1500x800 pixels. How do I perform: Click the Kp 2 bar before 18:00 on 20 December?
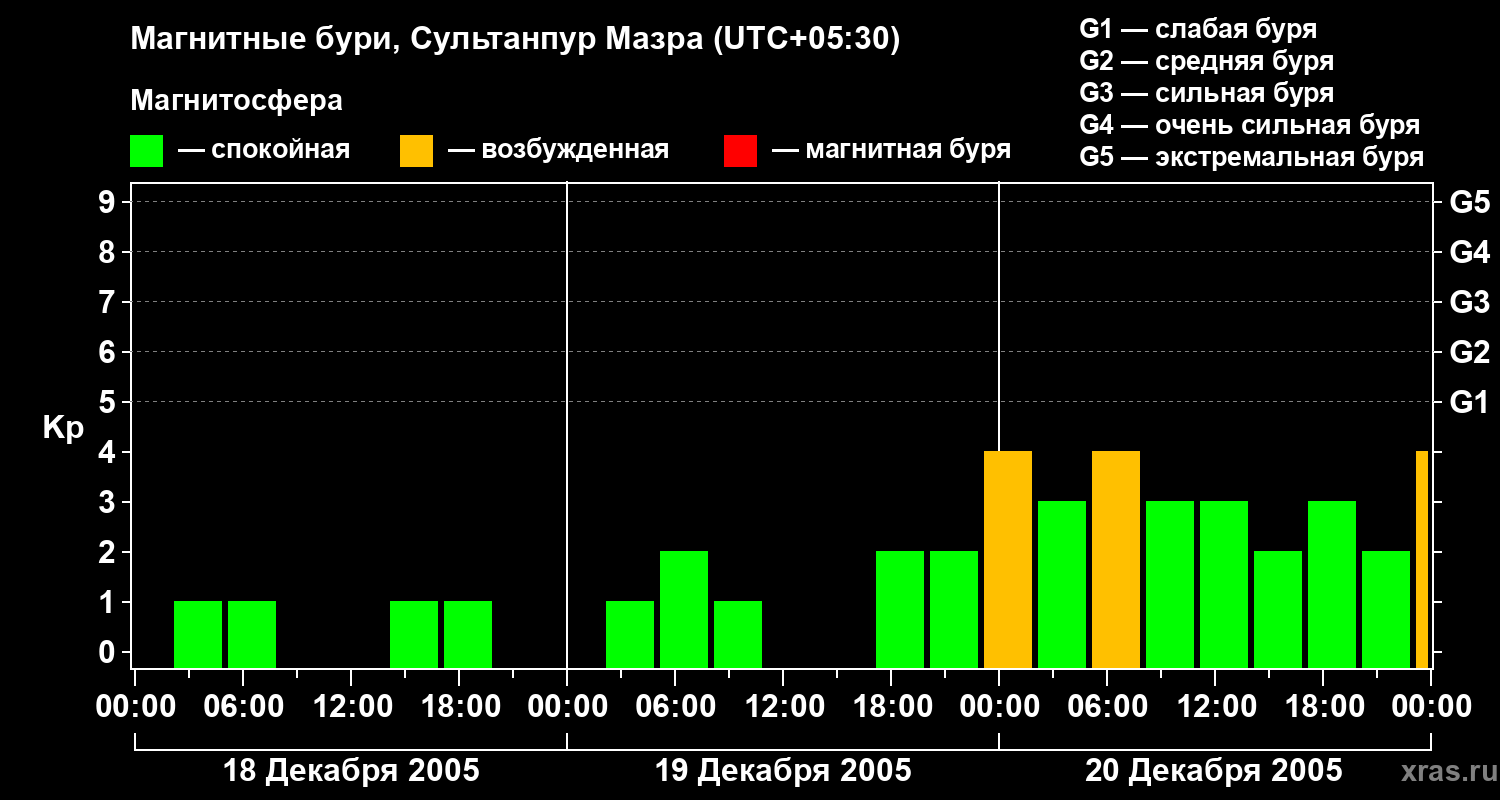click(1278, 609)
